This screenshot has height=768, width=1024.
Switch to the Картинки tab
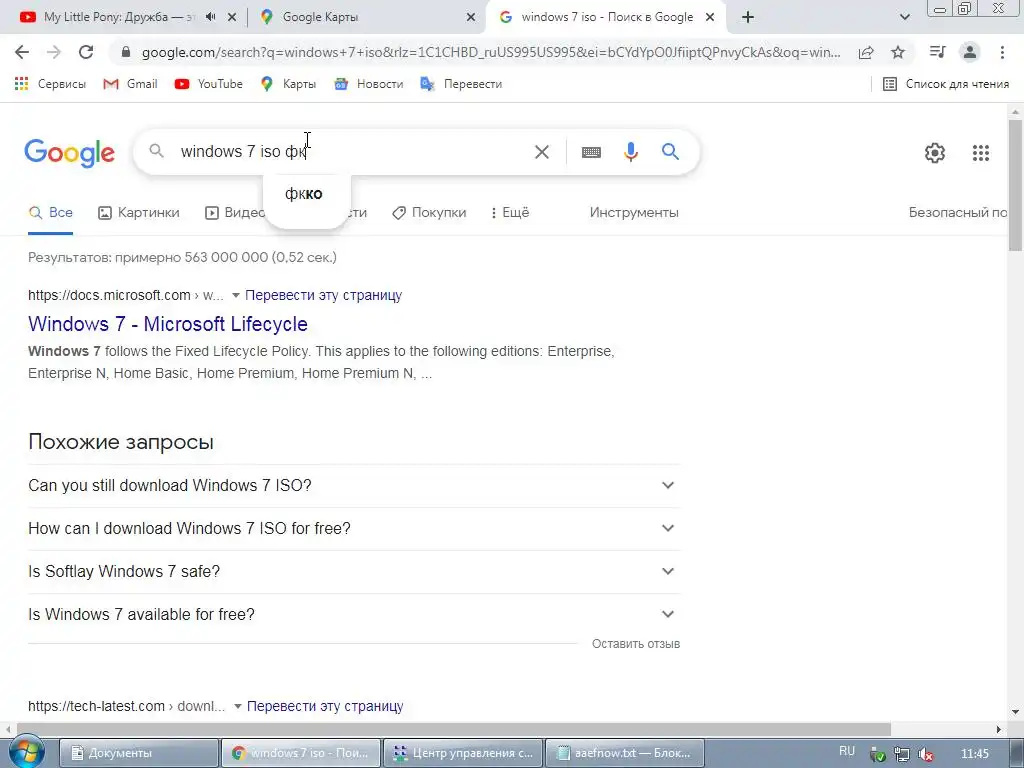138,212
